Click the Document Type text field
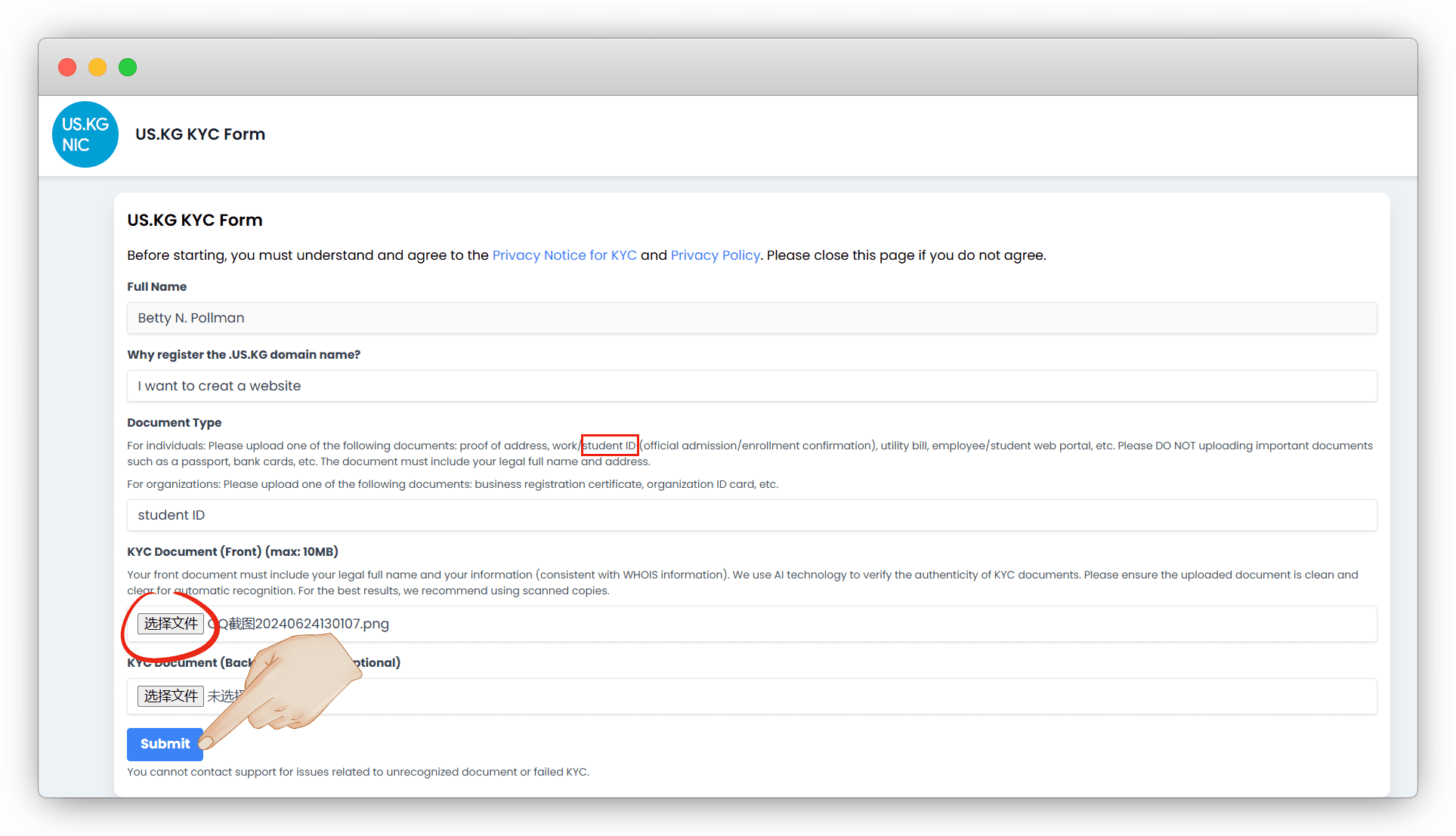 (x=751, y=515)
